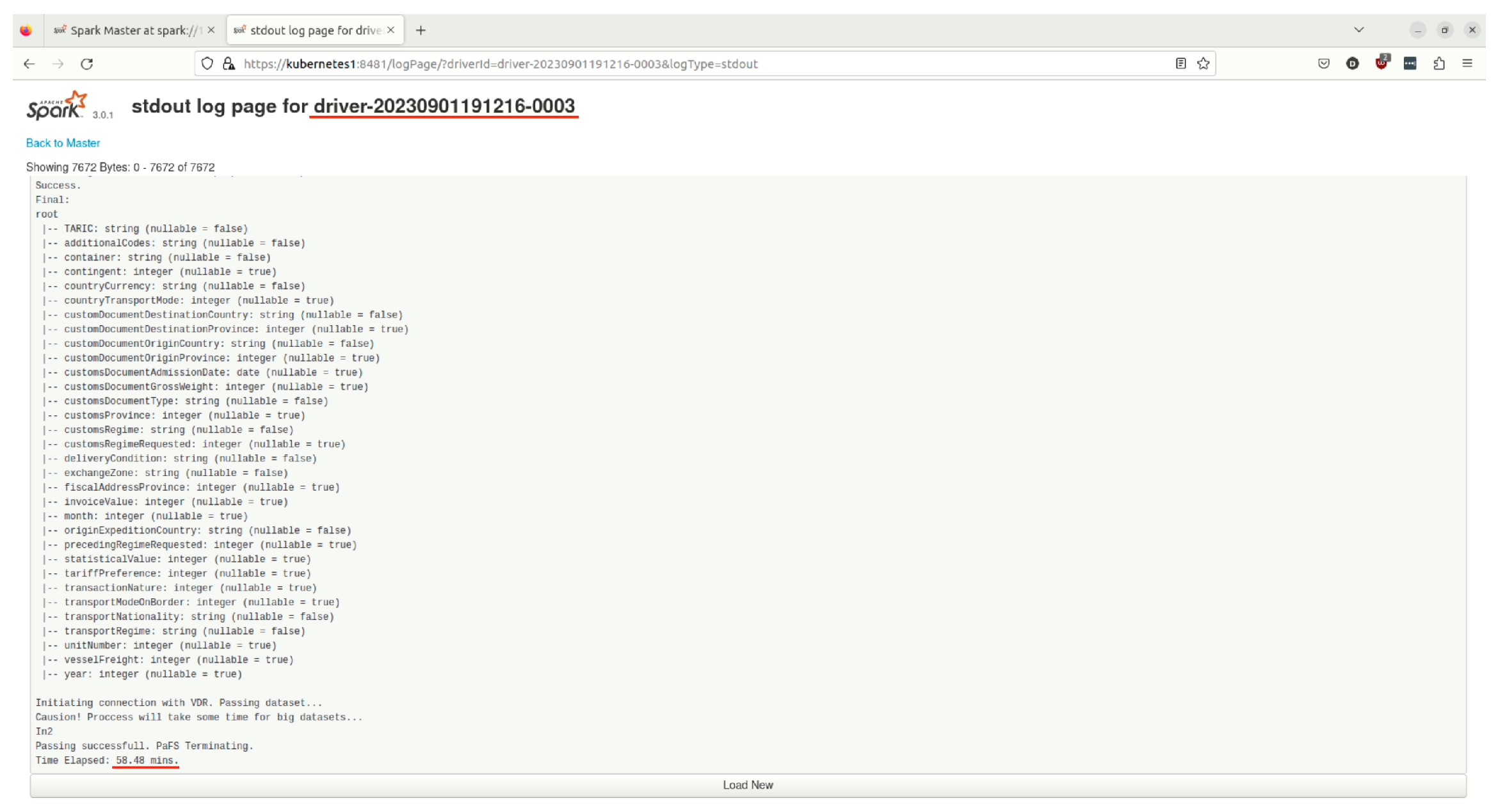
Task: Open the extensions puzzle piece menu
Action: coord(1438,64)
